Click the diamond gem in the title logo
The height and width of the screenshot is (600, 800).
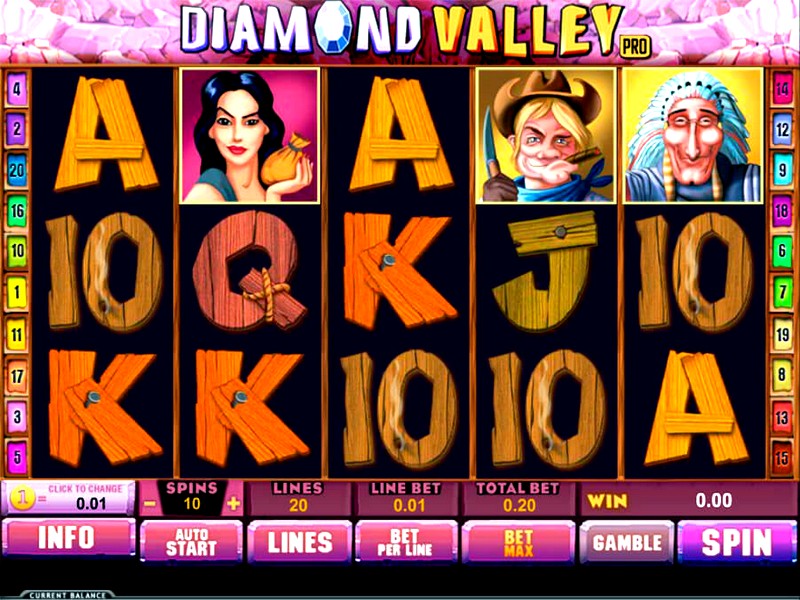click(x=334, y=26)
